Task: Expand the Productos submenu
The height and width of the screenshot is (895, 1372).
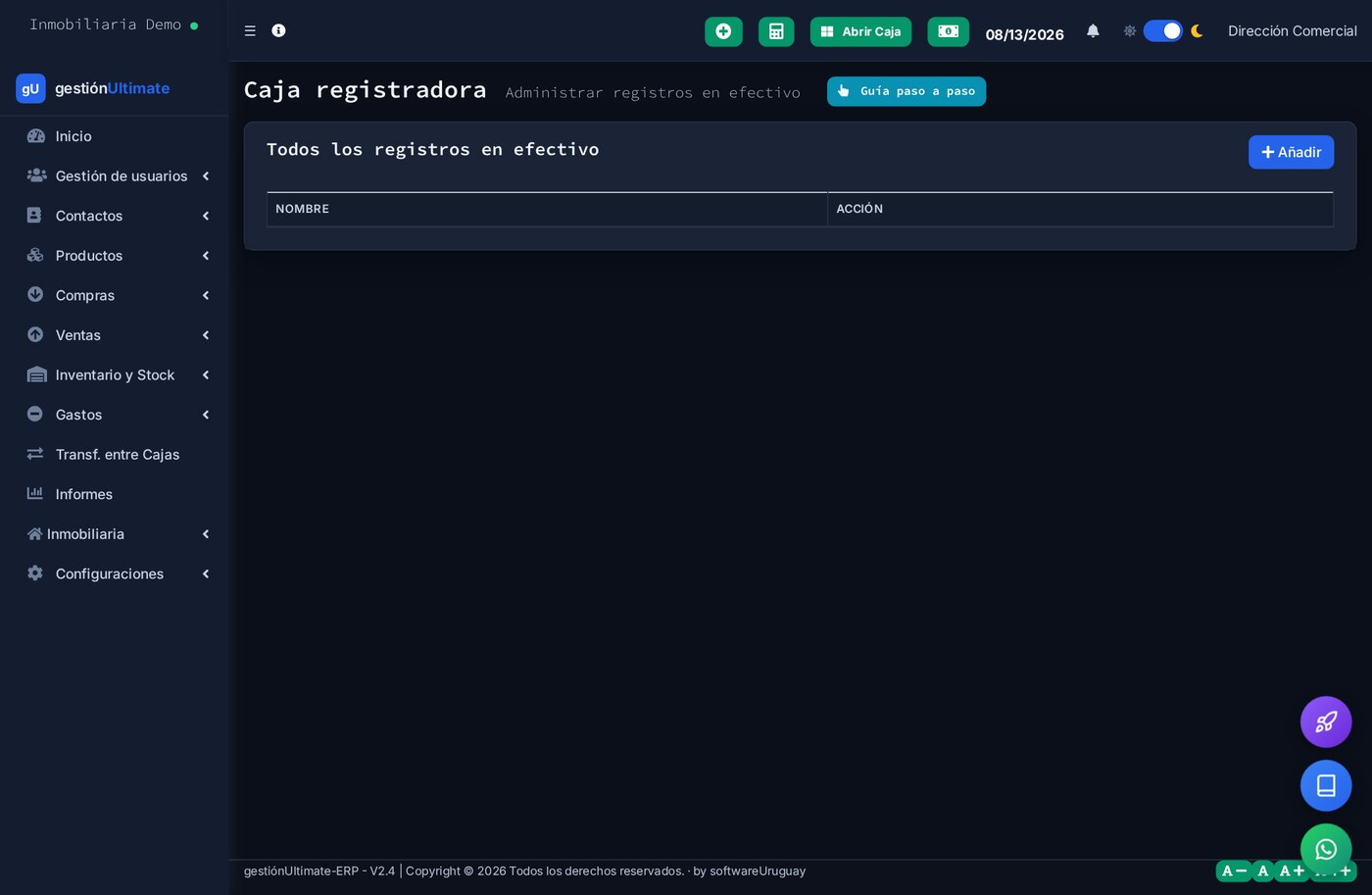Action: (x=114, y=256)
